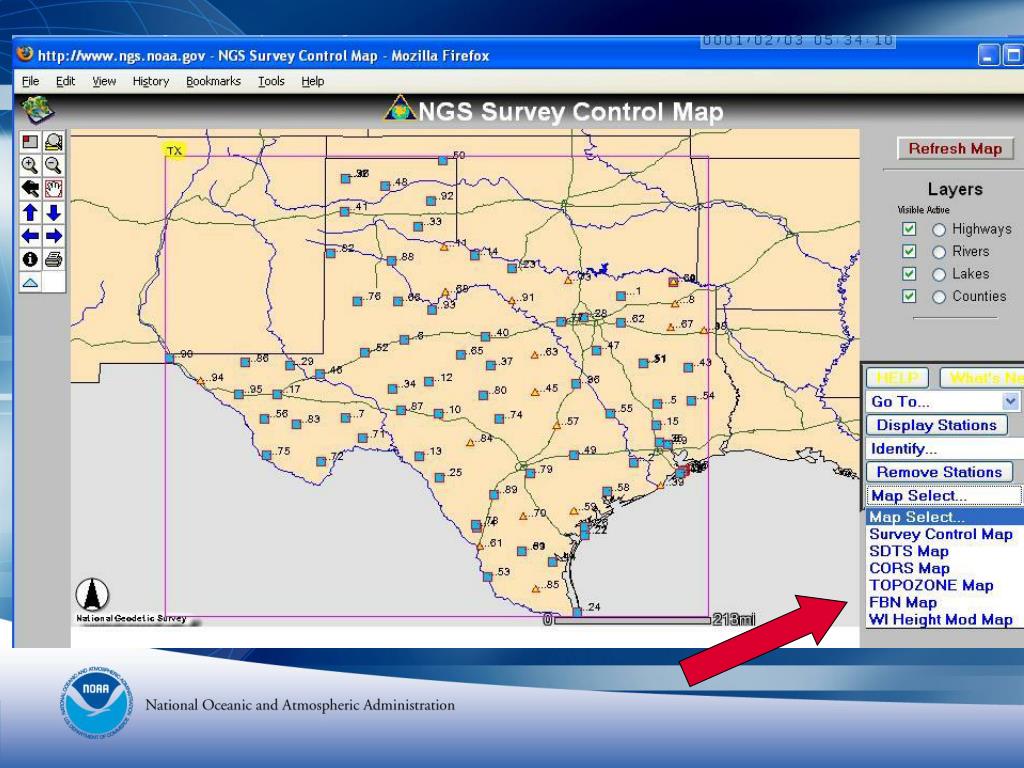This screenshot has height=768, width=1024.
Task: Click the What's New button
Action: pyautogui.click(x=982, y=378)
